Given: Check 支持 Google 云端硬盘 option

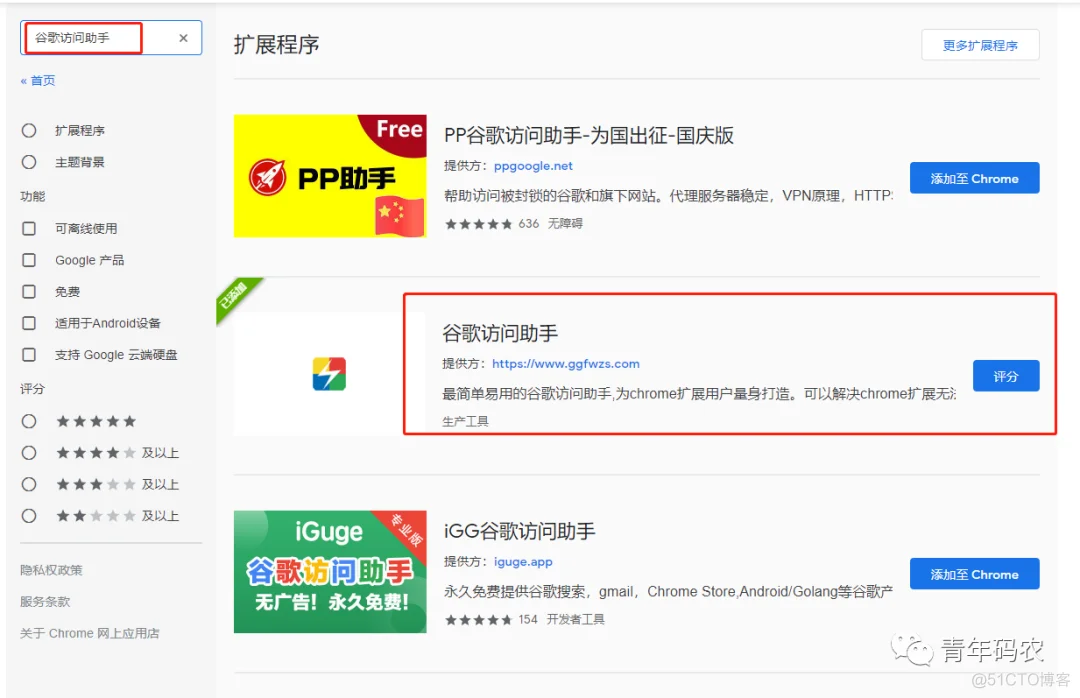Looking at the screenshot, I should (x=29, y=355).
